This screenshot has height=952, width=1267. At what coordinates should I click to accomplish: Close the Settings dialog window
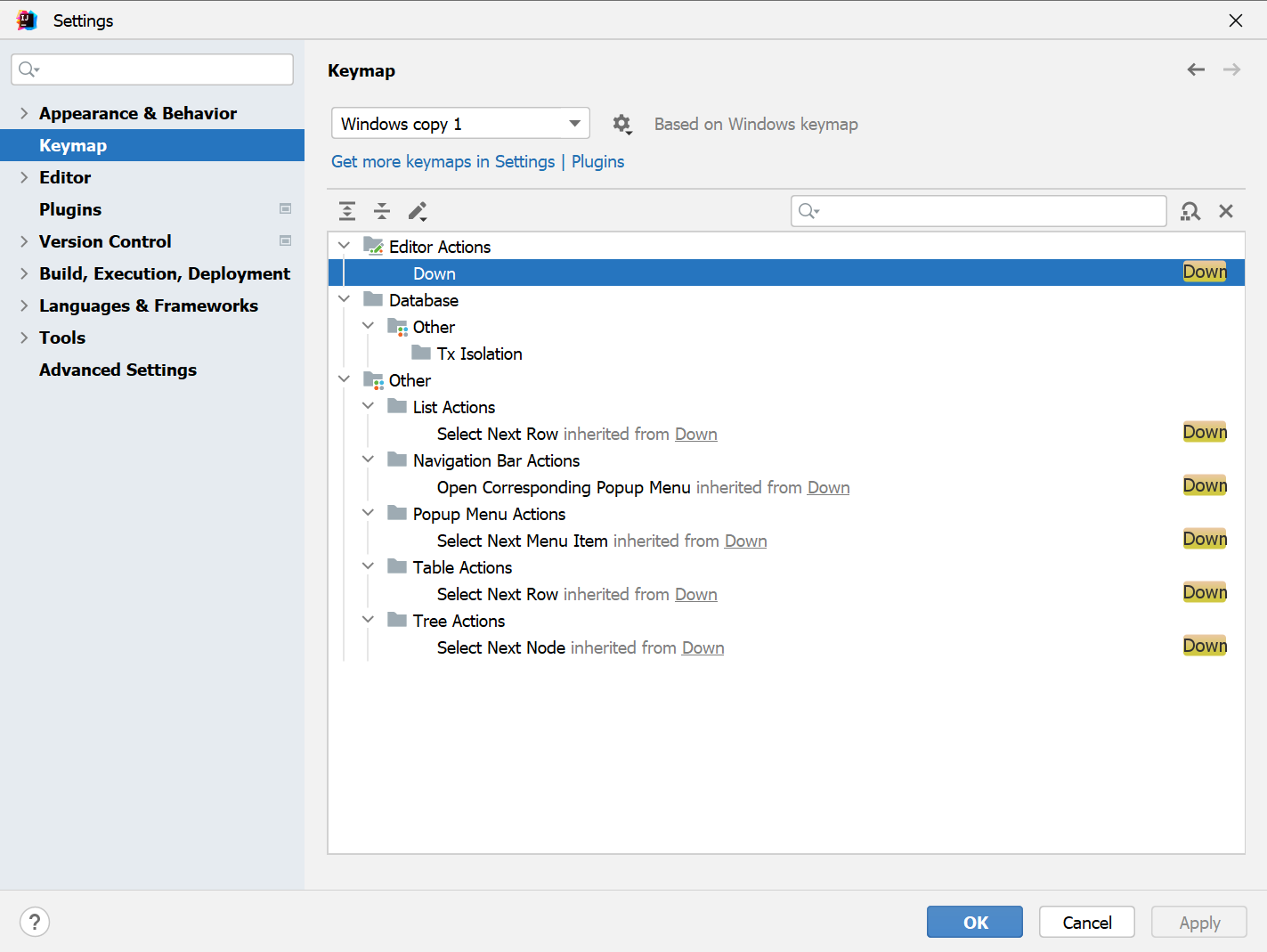(1236, 20)
